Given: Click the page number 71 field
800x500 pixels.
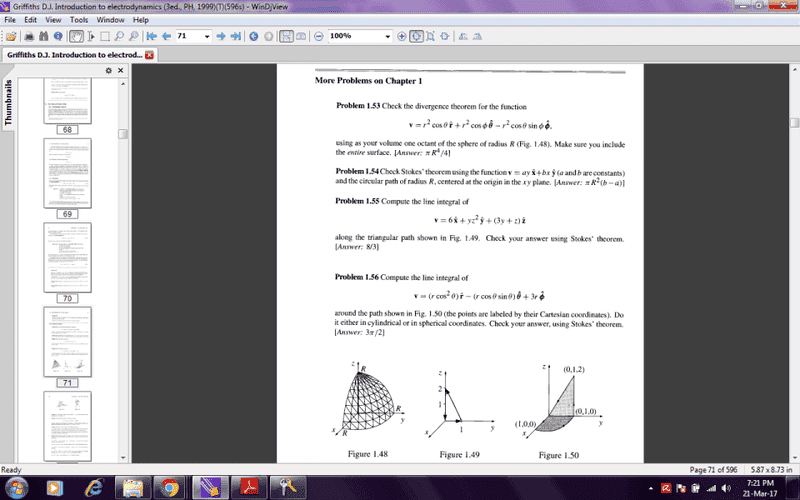Looking at the screenshot, I should pos(189,36).
